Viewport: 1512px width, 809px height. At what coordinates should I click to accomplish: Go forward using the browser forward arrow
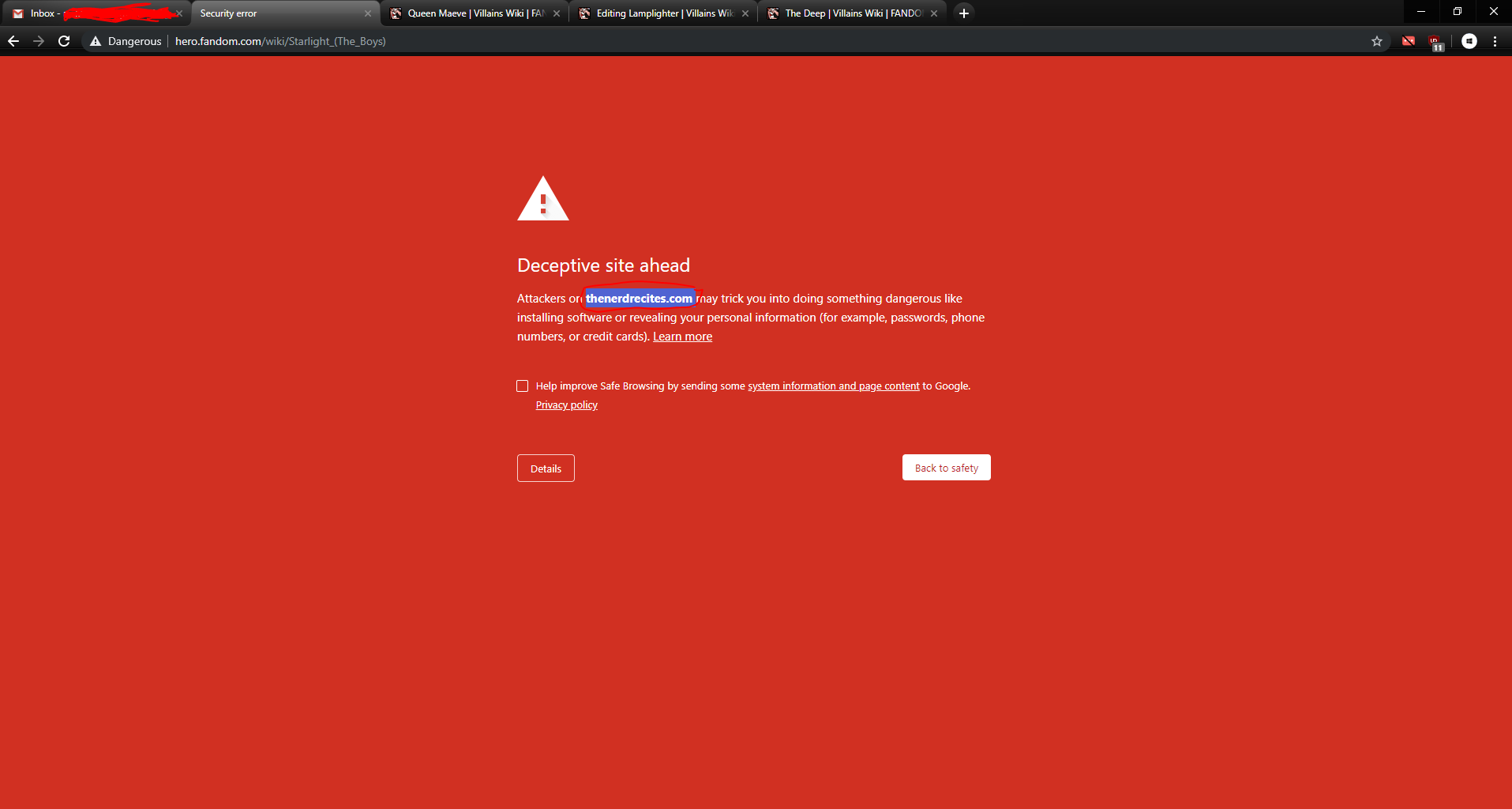39,41
